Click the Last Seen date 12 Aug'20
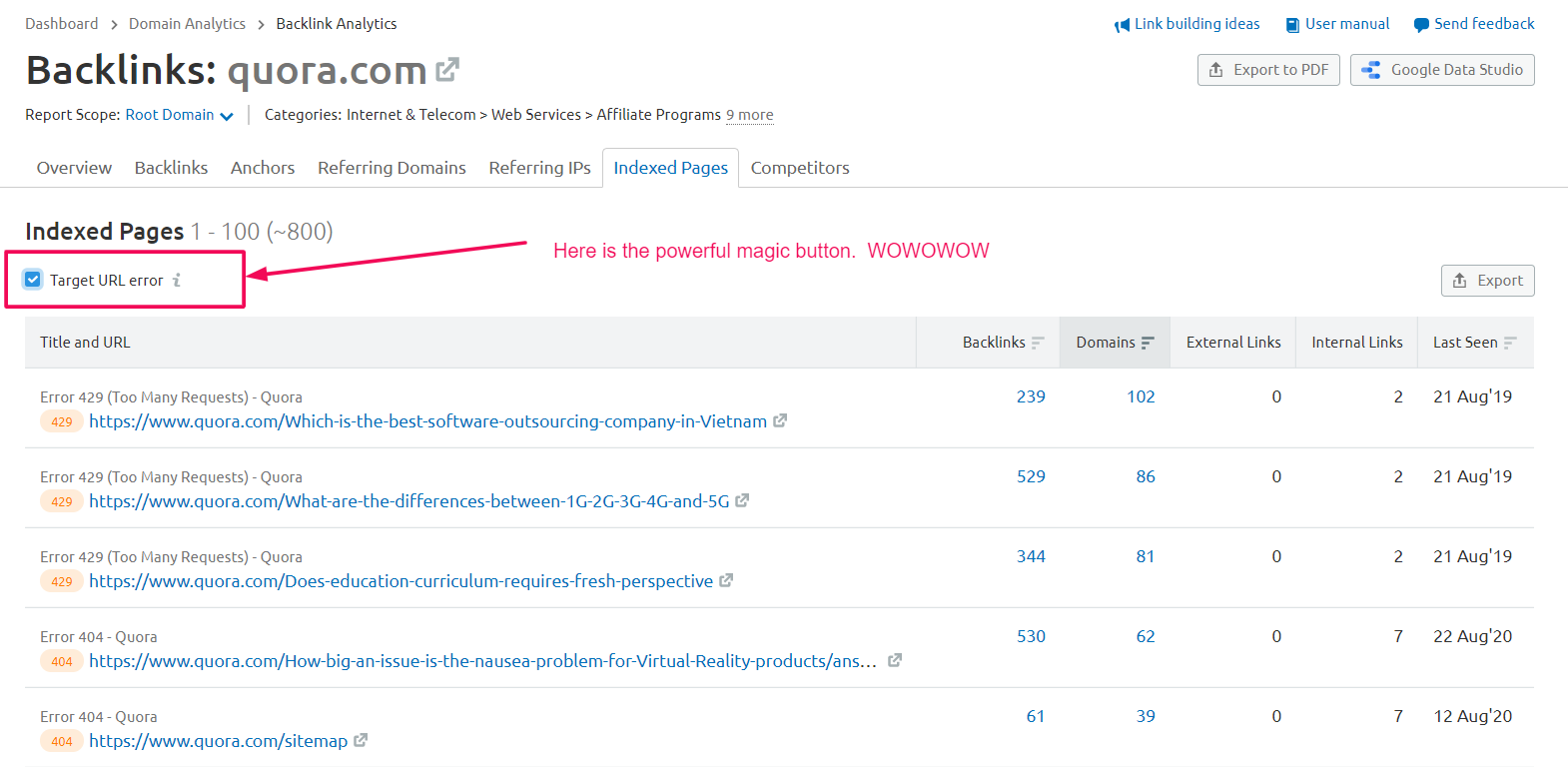Viewport: 1568px width, 767px height. point(1472,716)
